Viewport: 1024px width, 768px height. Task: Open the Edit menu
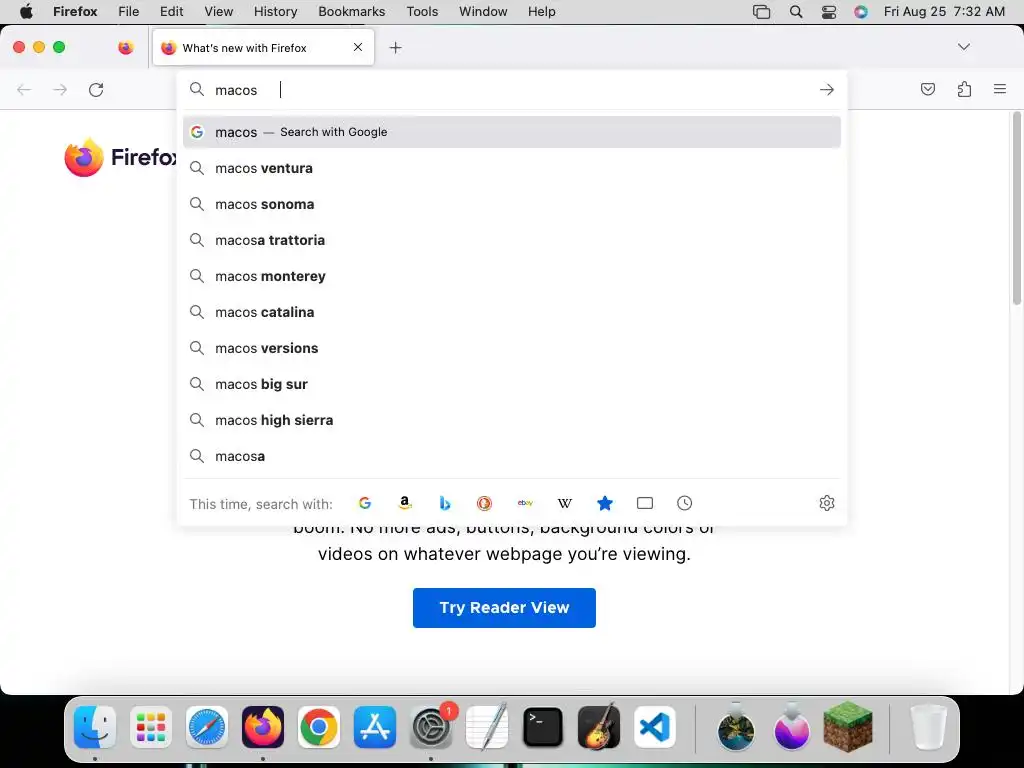[172, 12]
